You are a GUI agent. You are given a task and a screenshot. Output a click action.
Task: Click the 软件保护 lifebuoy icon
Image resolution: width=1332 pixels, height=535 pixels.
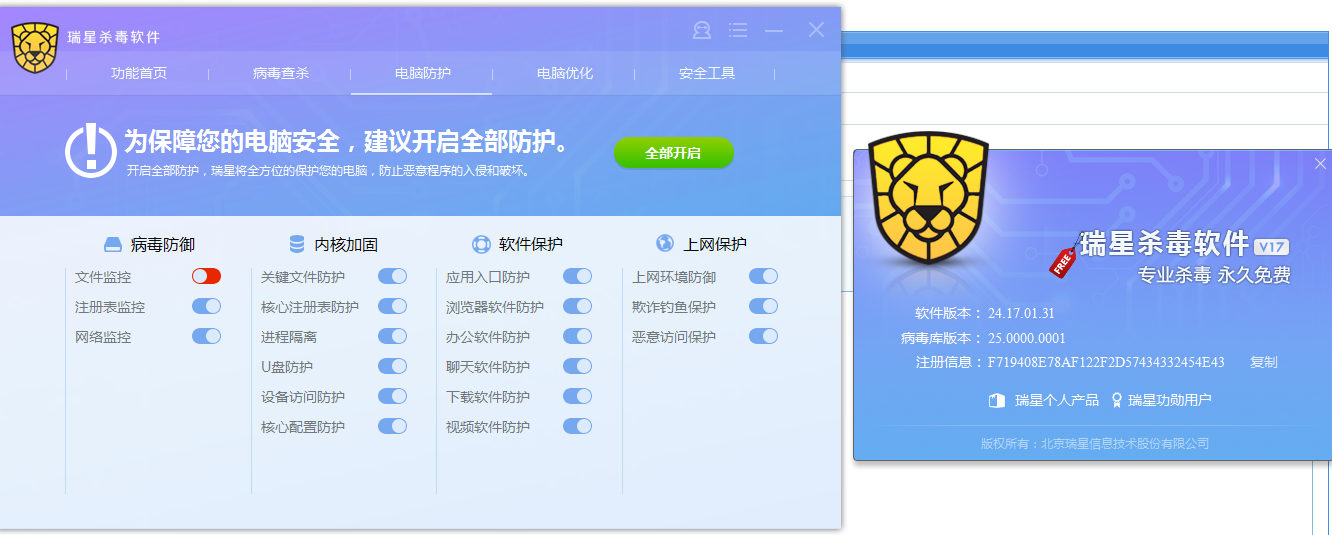coord(481,244)
